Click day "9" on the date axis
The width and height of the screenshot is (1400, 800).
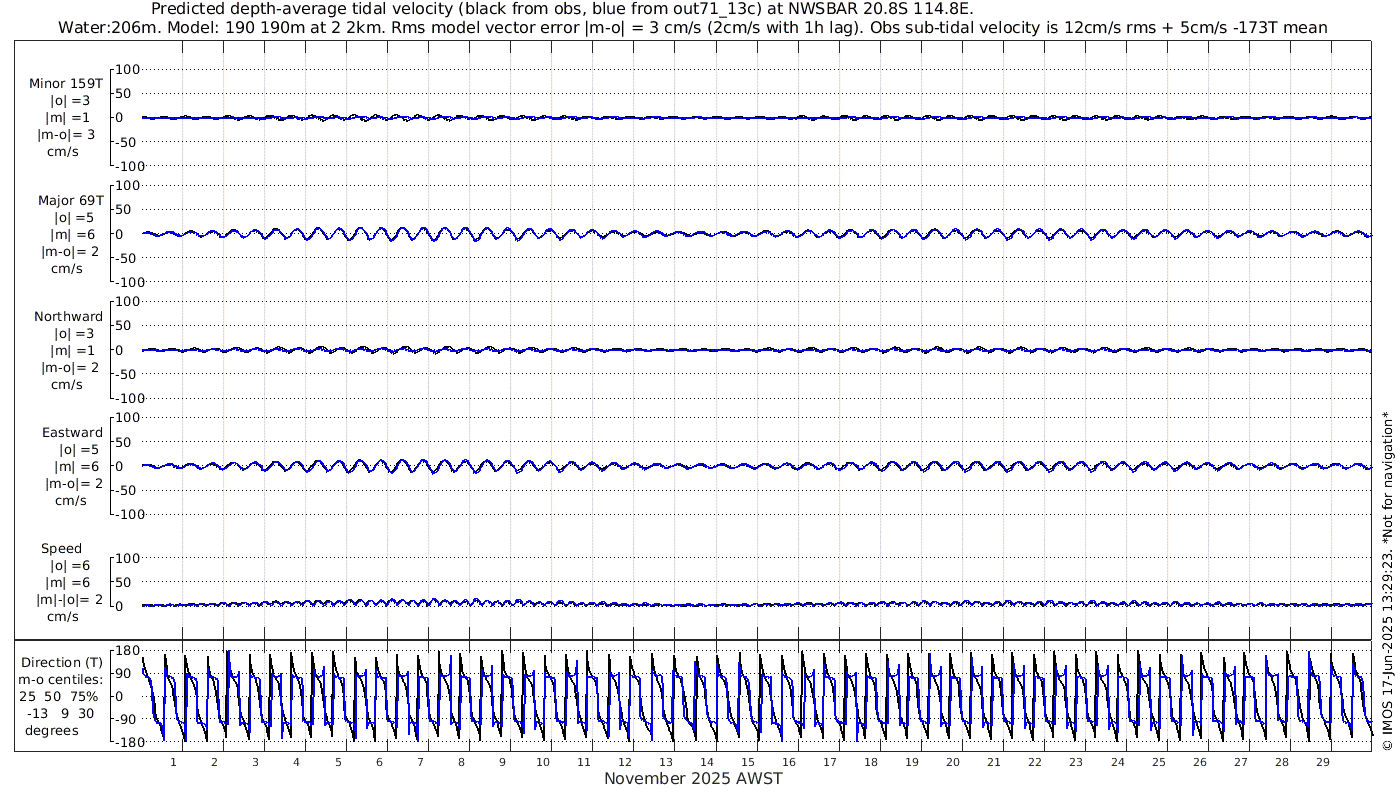tap(502, 762)
